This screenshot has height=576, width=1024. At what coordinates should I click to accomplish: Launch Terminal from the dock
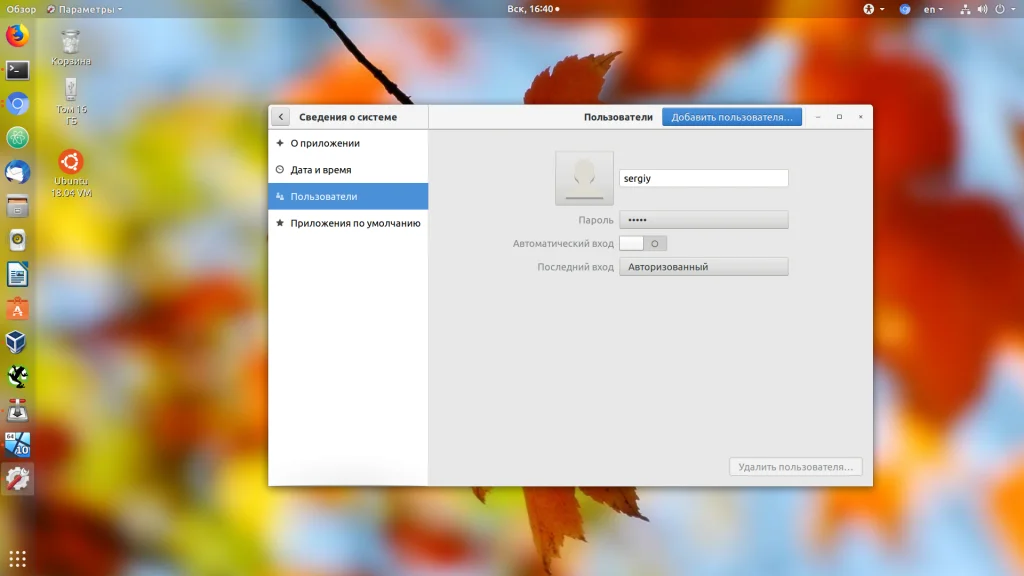click(17, 70)
